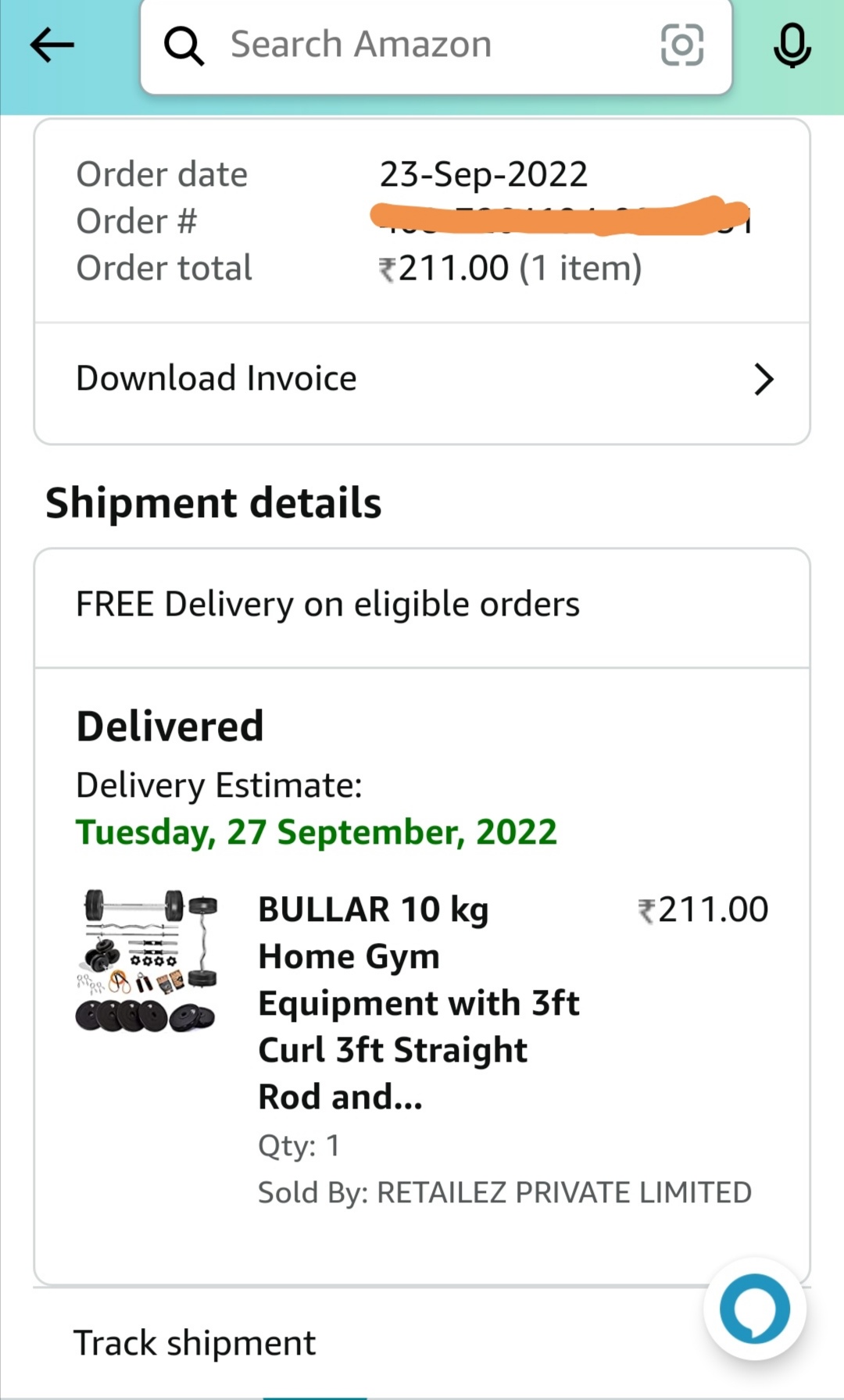The image size is (844, 1400).
Task: Open the BULLAR 10 kg product title
Action: (419, 1002)
